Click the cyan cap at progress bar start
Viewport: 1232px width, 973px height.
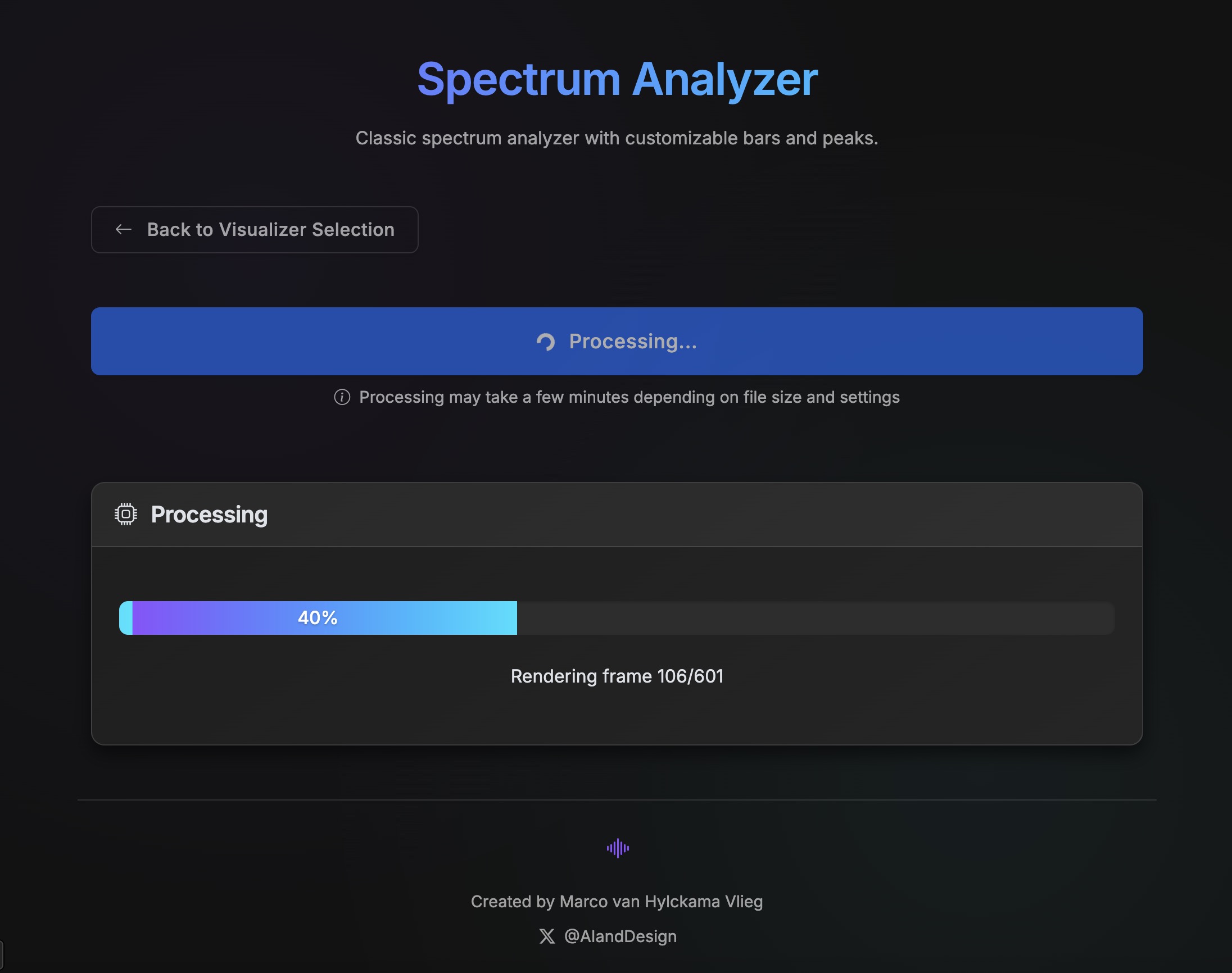(x=125, y=618)
